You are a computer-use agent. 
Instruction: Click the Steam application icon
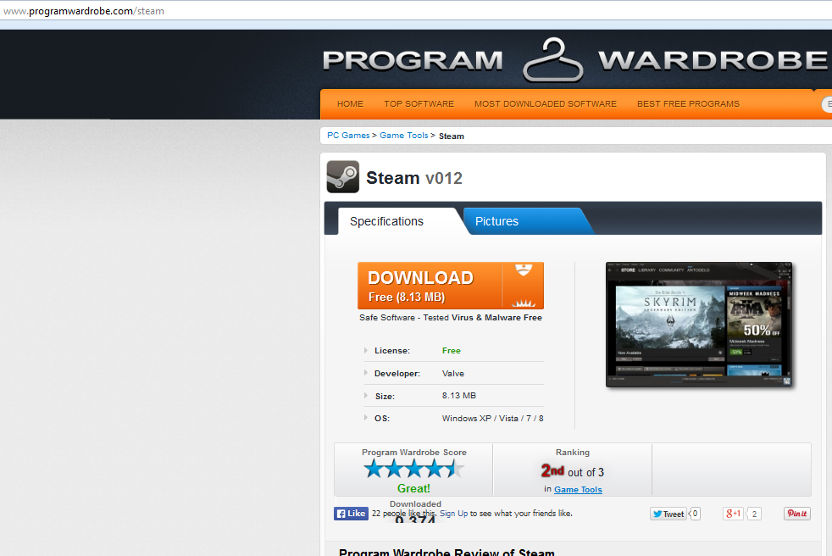click(x=343, y=177)
